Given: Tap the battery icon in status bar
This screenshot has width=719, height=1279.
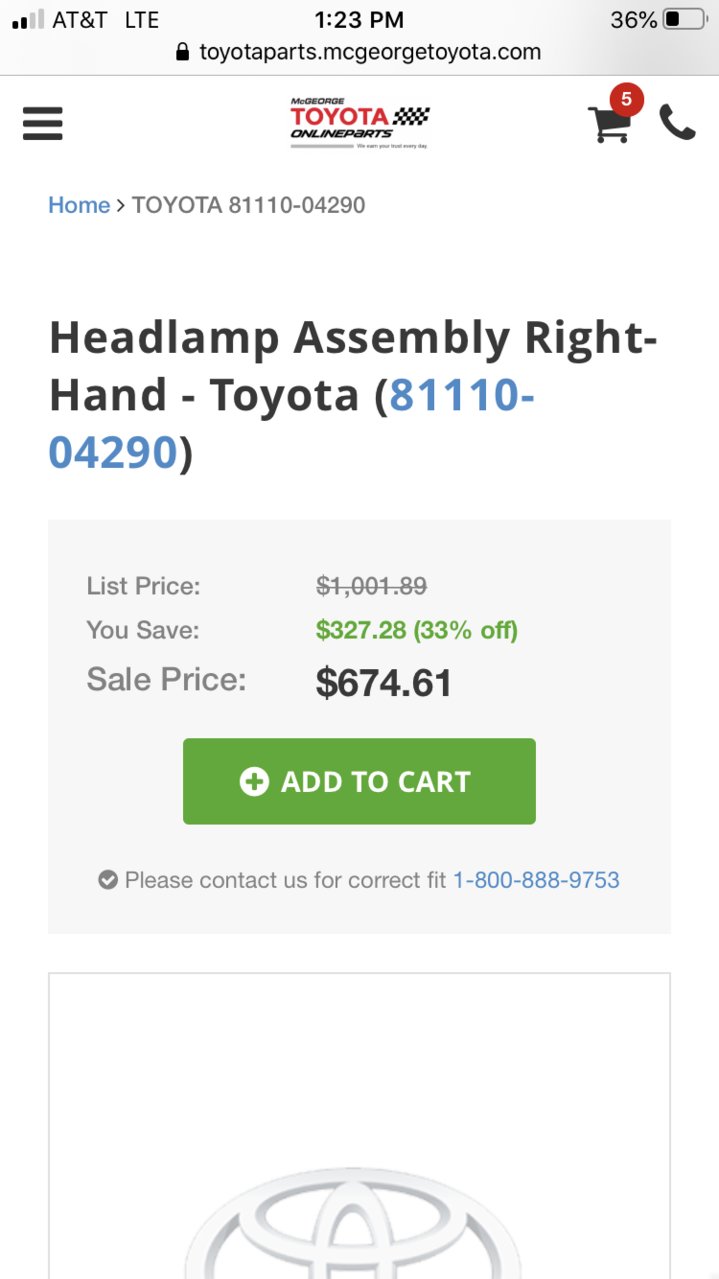Looking at the screenshot, I should [x=684, y=19].
